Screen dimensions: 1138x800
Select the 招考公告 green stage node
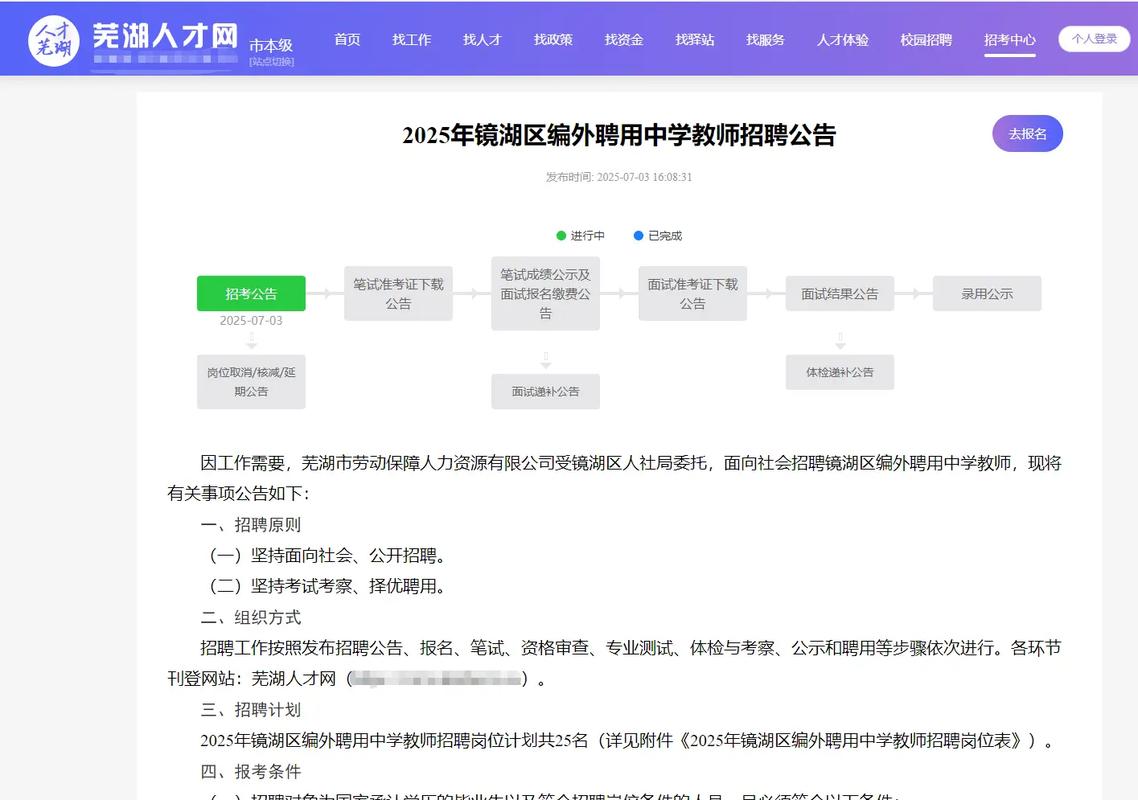pos(251,293)
